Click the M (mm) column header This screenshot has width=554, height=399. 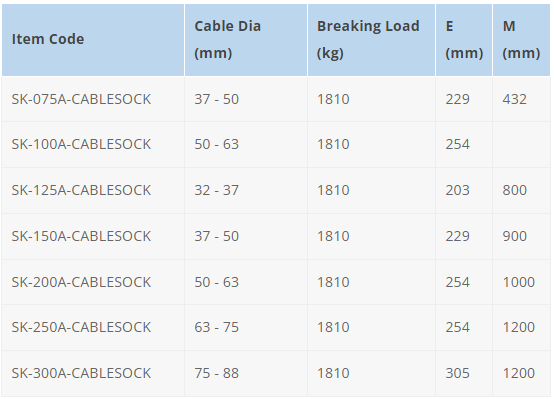pos(521,39)
